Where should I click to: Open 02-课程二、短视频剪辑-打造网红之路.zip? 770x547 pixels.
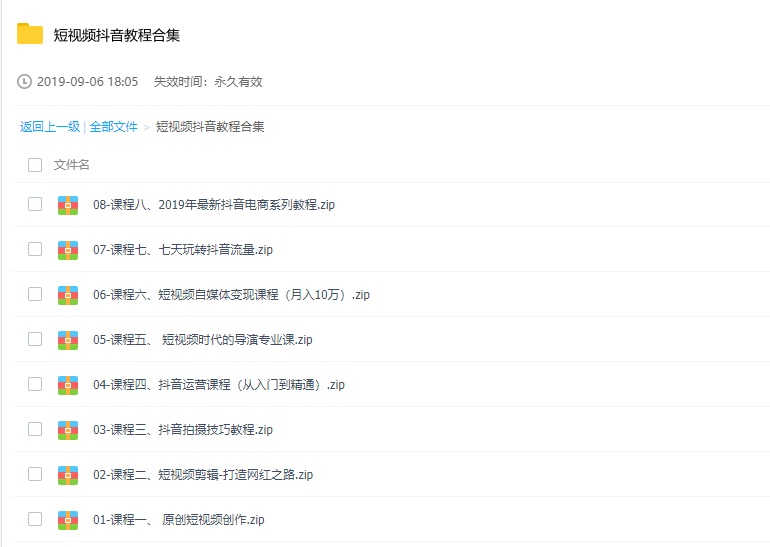[203, 475]
